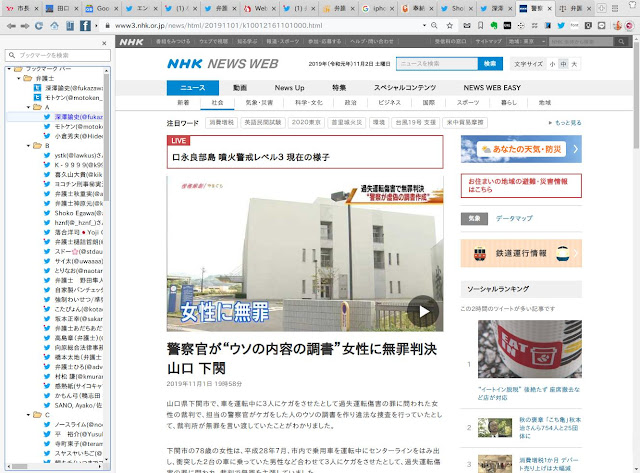Click the bookmark ribbon extension icon
Viewport: 640px width, 473px height.
480,26
